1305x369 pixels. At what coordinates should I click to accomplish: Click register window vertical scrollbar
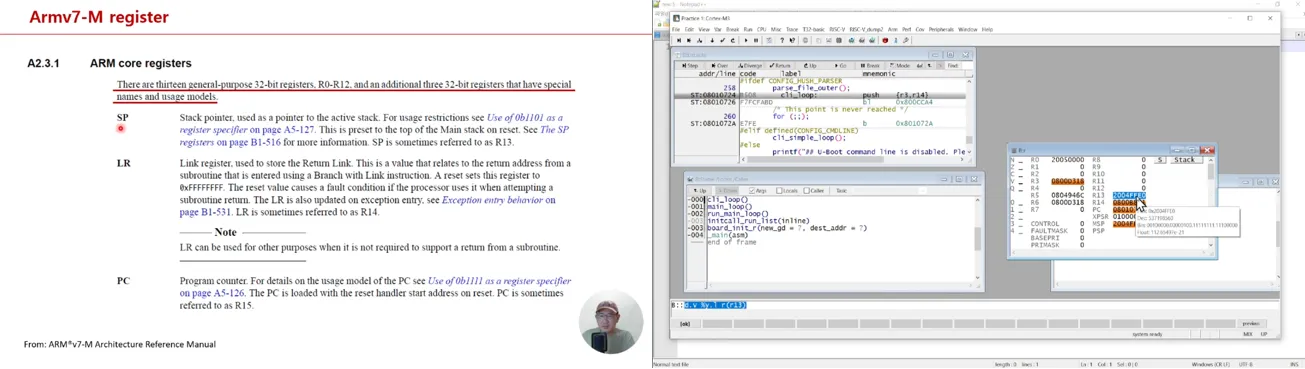(1211, 202)
